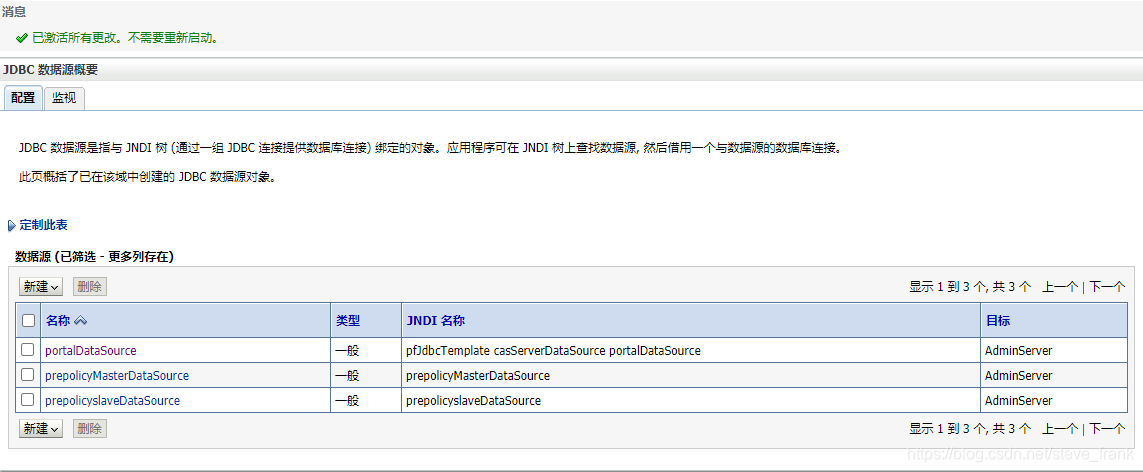The image size is (1143, 472).
Task: Sort by the 名称 column header
Action: coord(58,320)
